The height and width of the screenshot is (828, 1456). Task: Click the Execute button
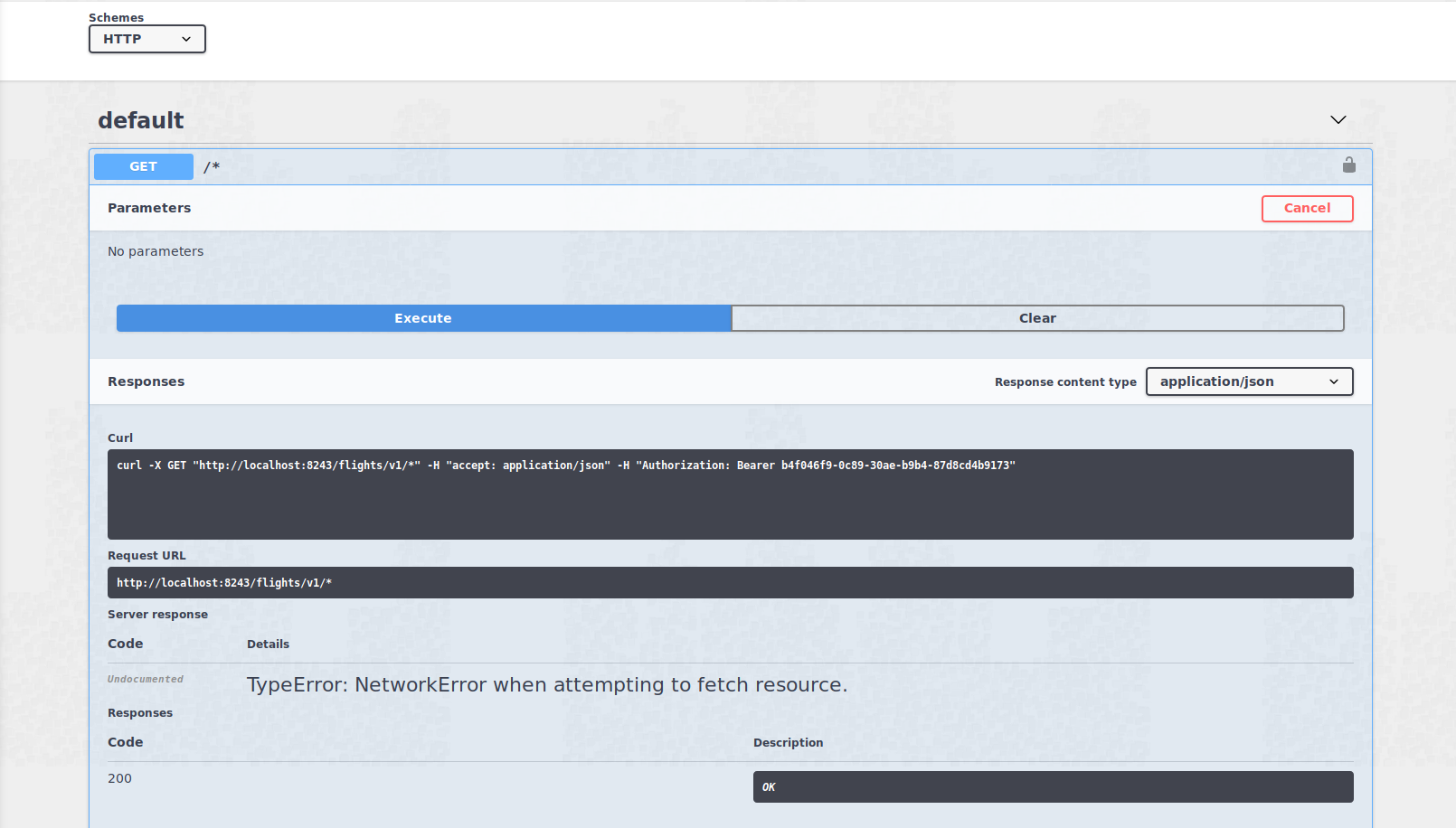tap(422, 318)
